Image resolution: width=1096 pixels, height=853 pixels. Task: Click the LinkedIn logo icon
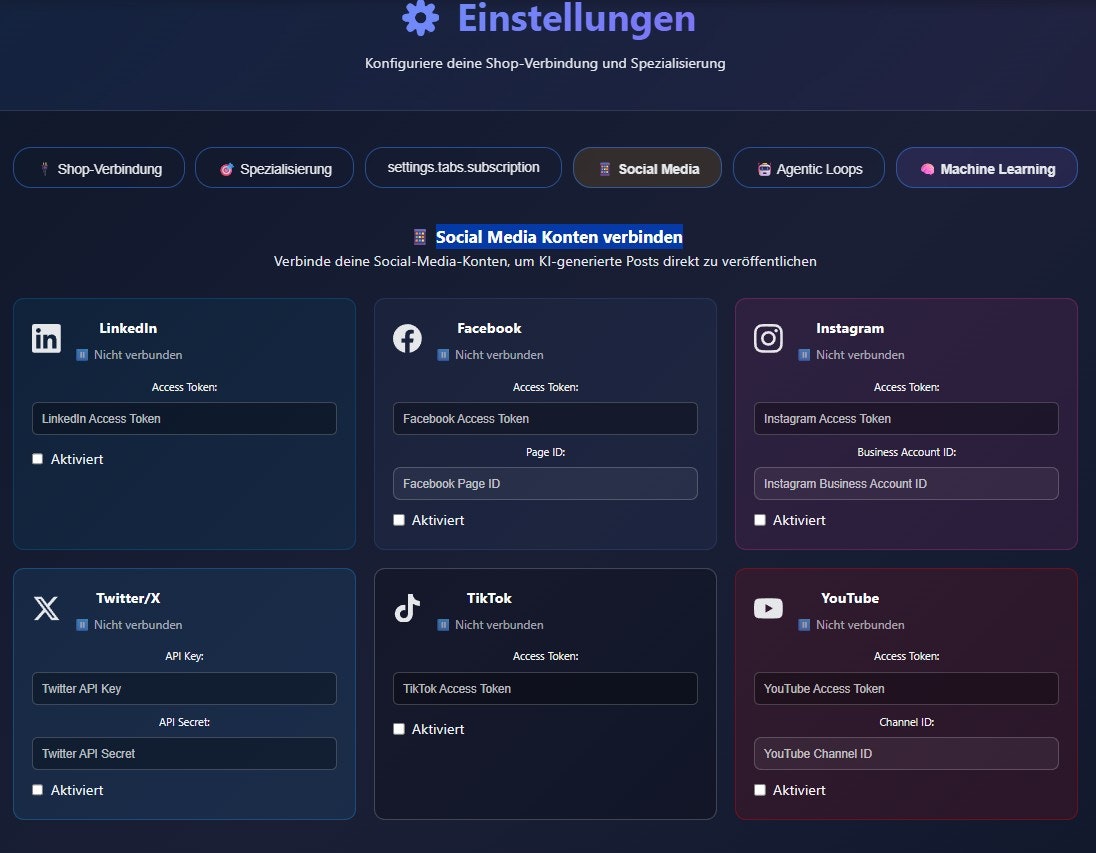pyautogui.click(x=46, y=338)
